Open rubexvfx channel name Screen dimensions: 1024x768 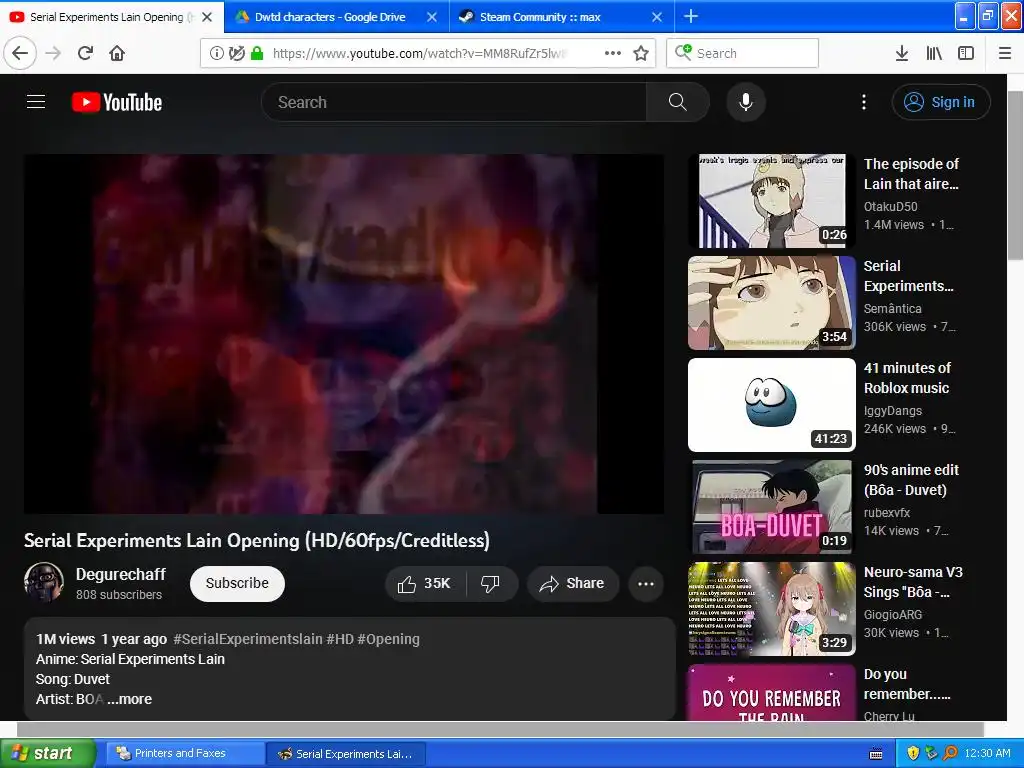(x=887, y=513)
